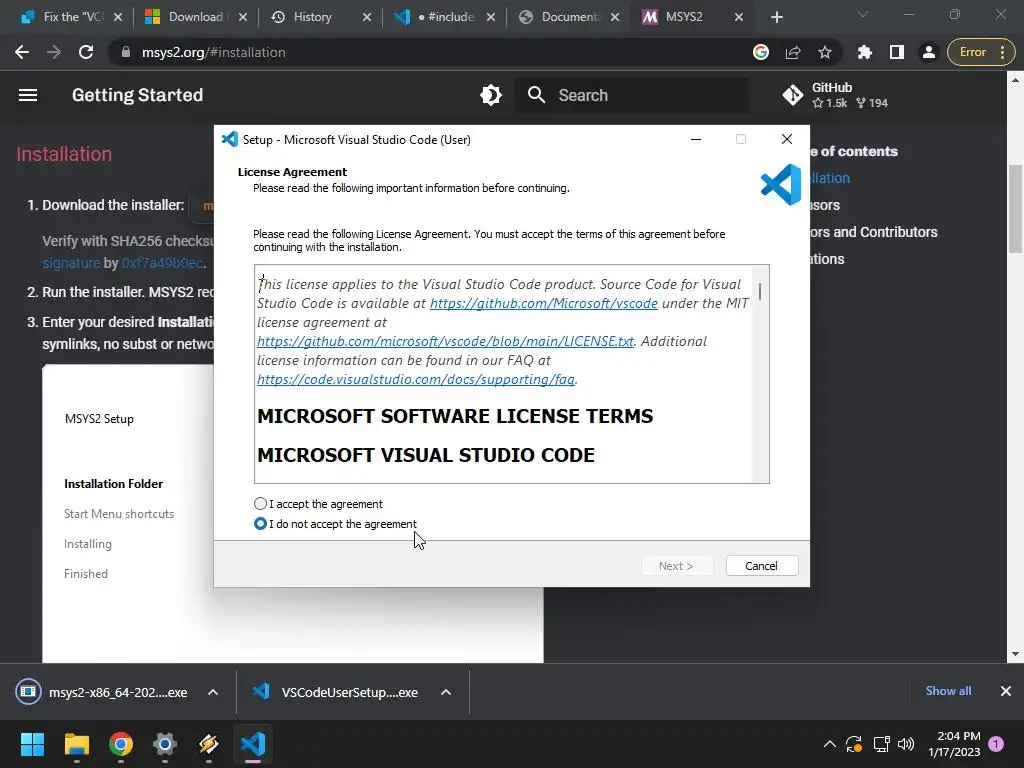Share this page via share icon

(793, 52)
